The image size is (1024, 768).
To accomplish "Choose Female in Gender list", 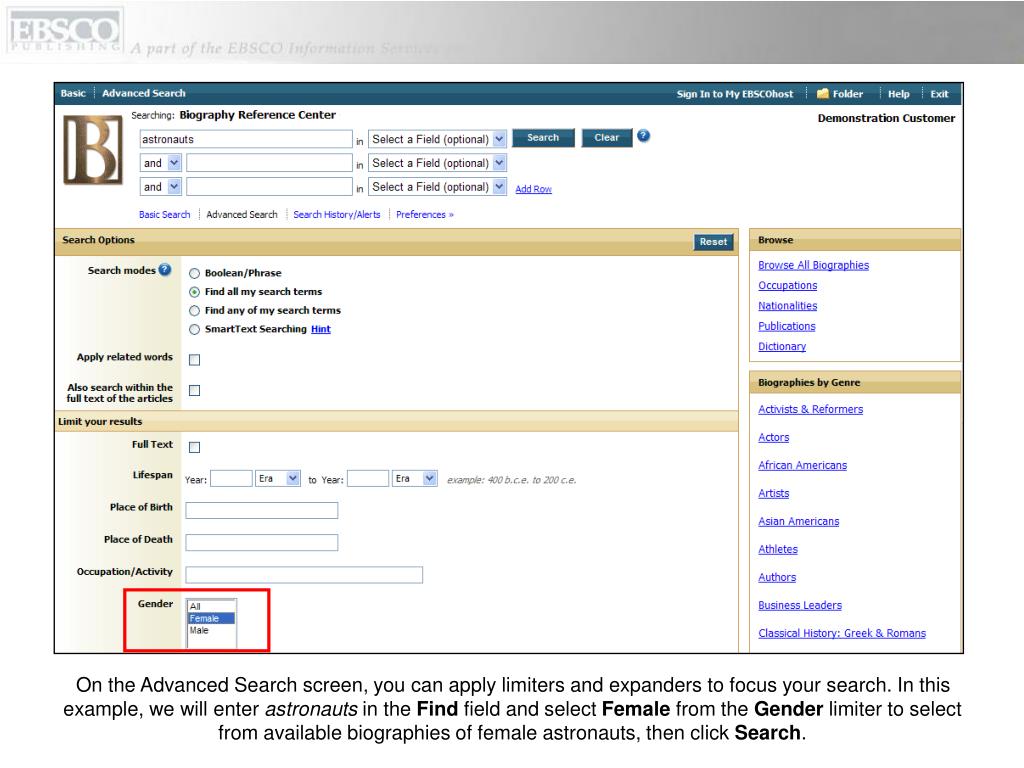I will click(211, 618).
